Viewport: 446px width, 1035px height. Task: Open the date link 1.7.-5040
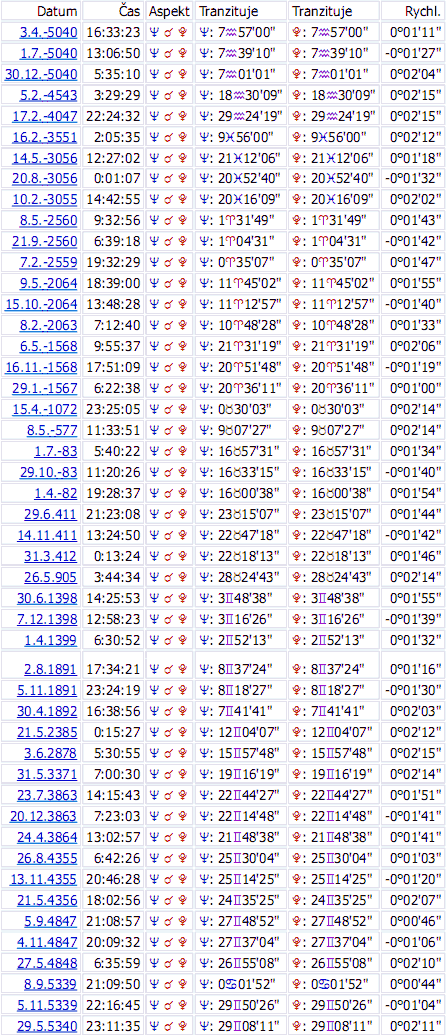[x=49, y=52]
